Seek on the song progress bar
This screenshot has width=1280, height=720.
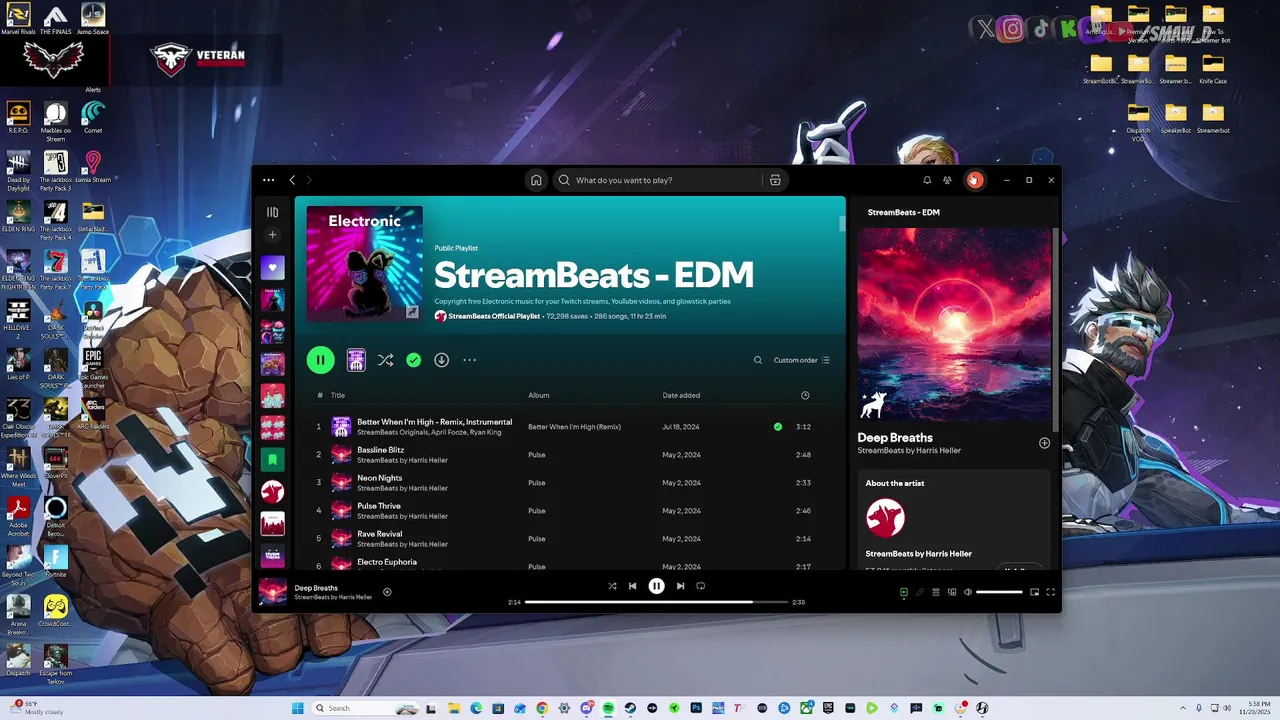(x=655, y=602)
